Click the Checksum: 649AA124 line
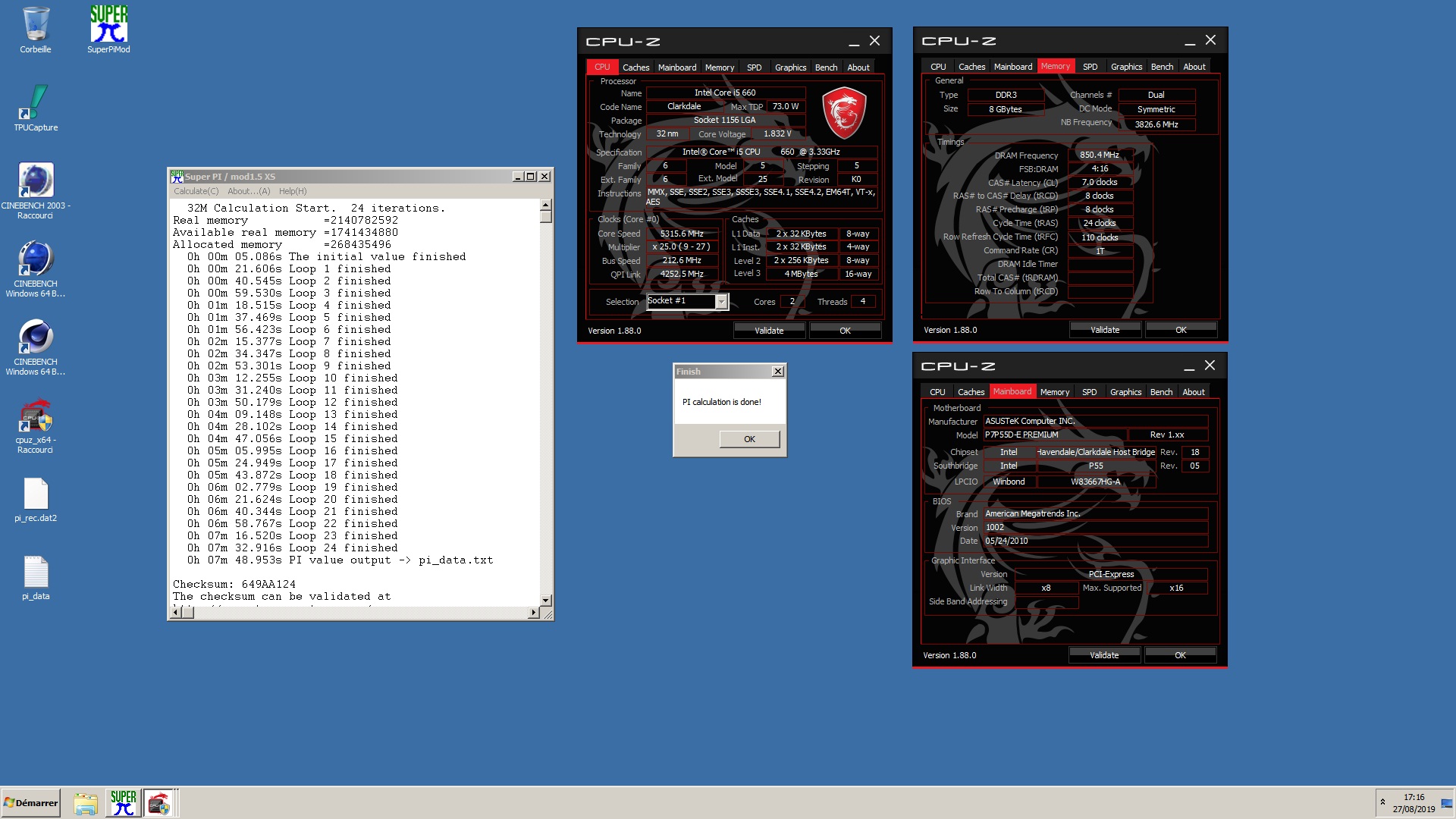The image size is (1456, 819). tap(234, 584)
